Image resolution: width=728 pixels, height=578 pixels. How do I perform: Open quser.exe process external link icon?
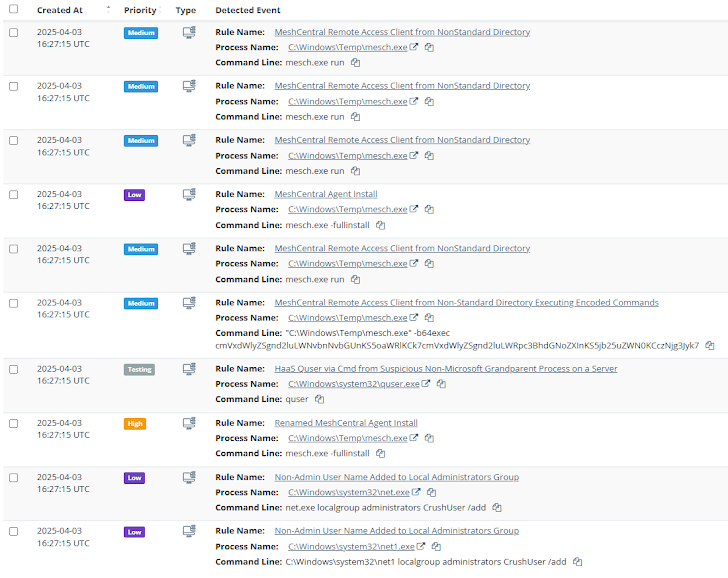[x=426, y=384]
